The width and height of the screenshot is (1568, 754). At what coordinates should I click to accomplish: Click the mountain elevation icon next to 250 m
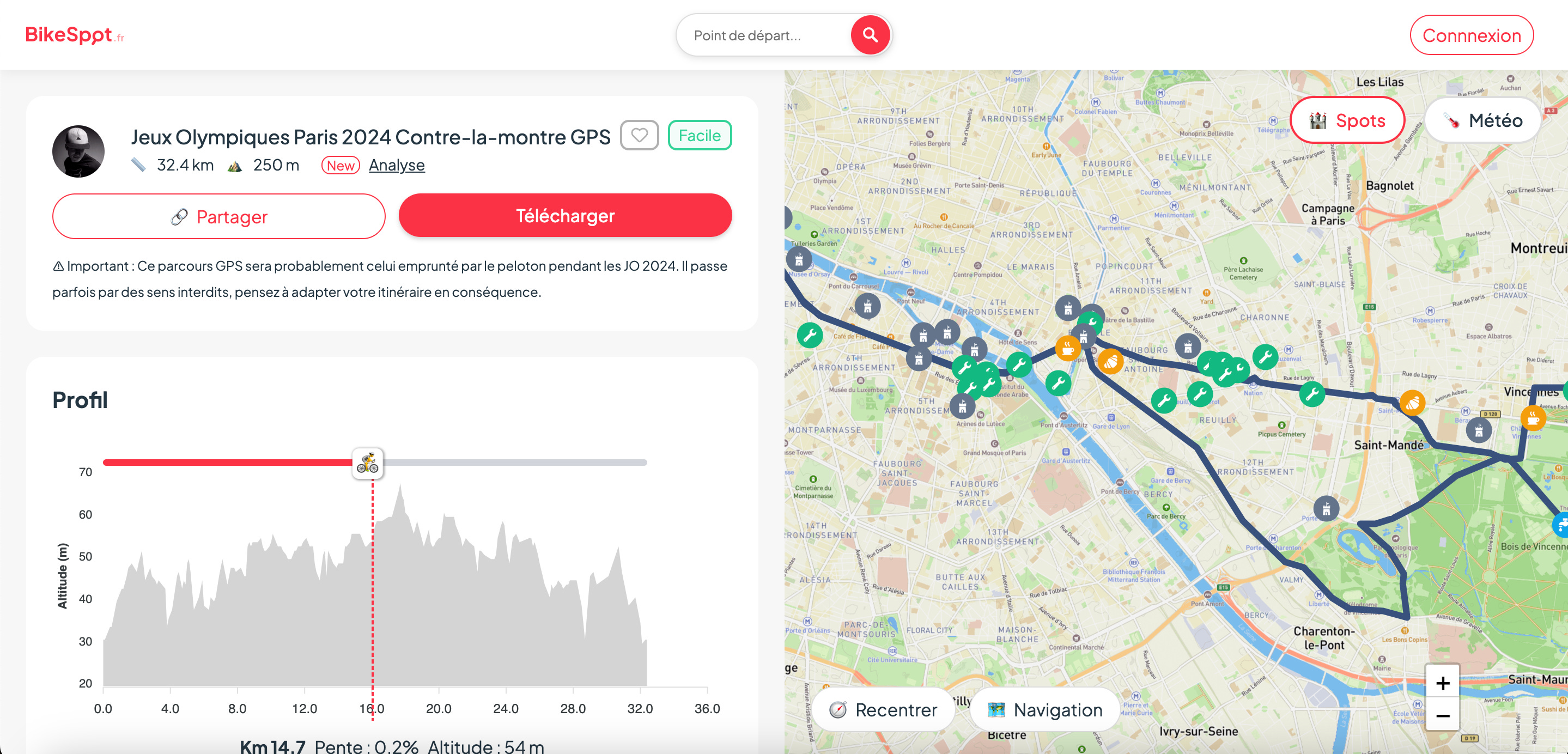(234, 165)
